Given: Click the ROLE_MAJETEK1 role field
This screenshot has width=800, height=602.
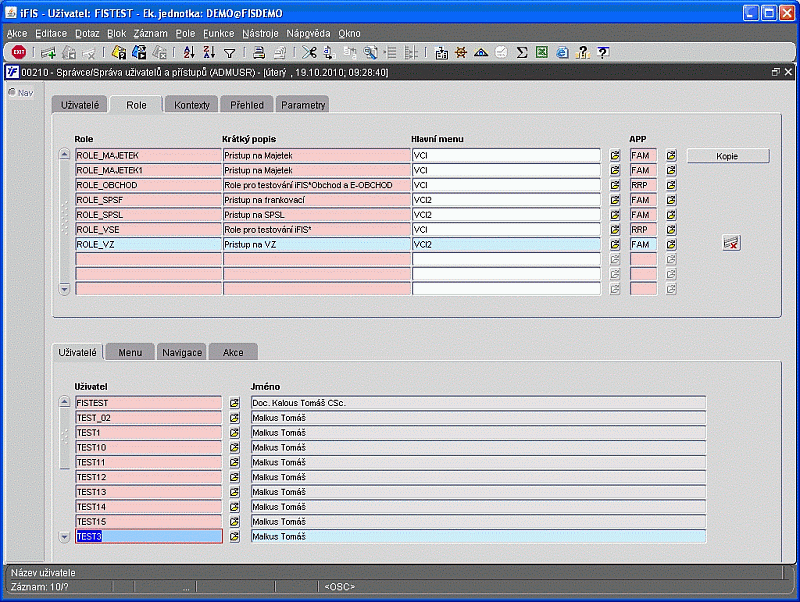Looking at the screenshot, I should click(148, 170).
